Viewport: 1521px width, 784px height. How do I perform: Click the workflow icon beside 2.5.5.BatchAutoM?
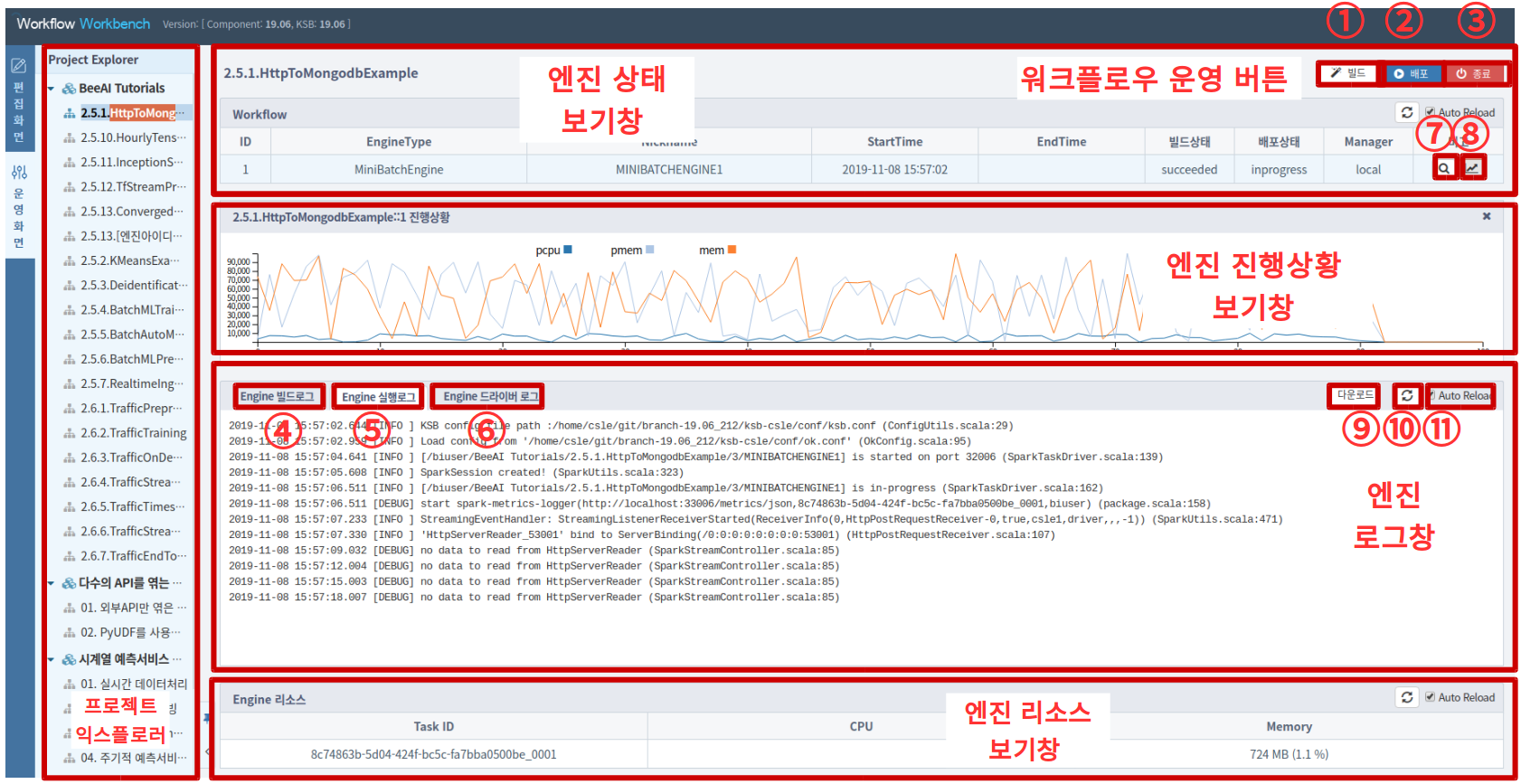click(70, 335)
